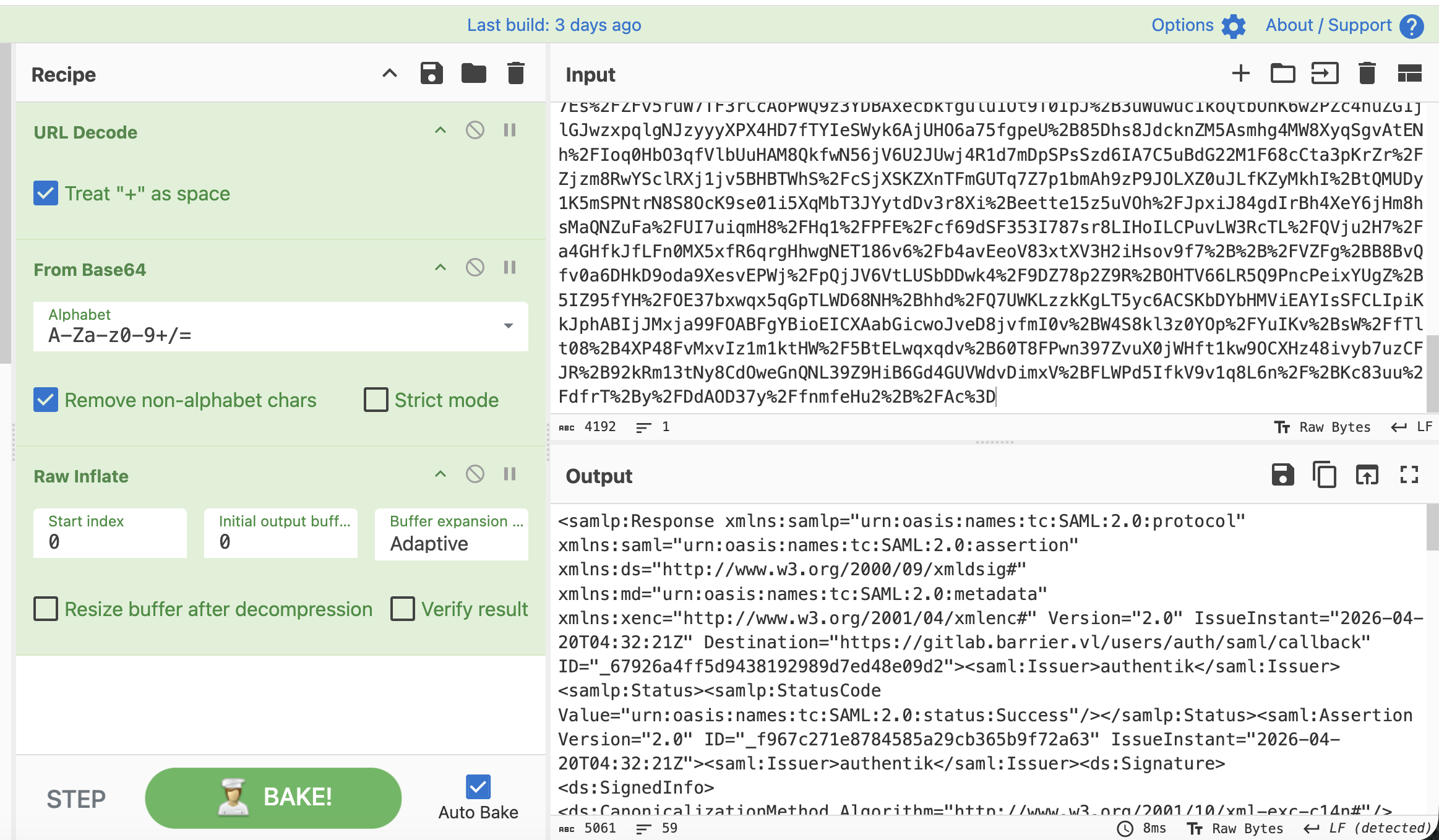Open file as input icon
This screenshot has height=840, width=1439.
click(x=1325, y=74)
